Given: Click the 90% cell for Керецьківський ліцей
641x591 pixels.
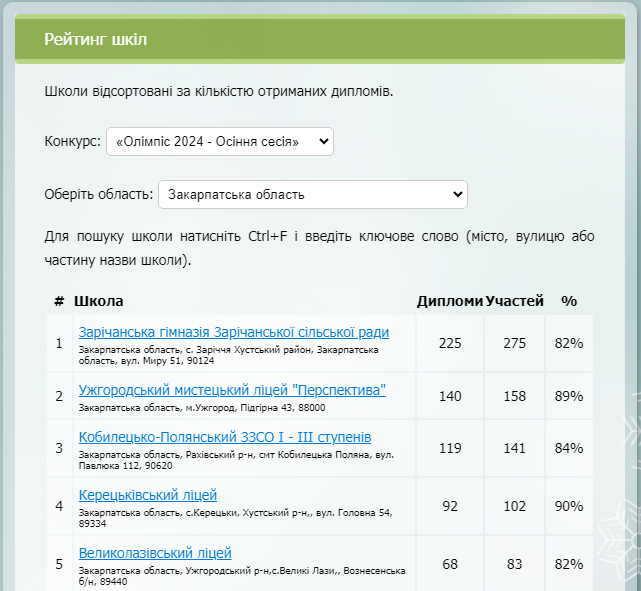Looking at the screenshot, I should 569,506.
